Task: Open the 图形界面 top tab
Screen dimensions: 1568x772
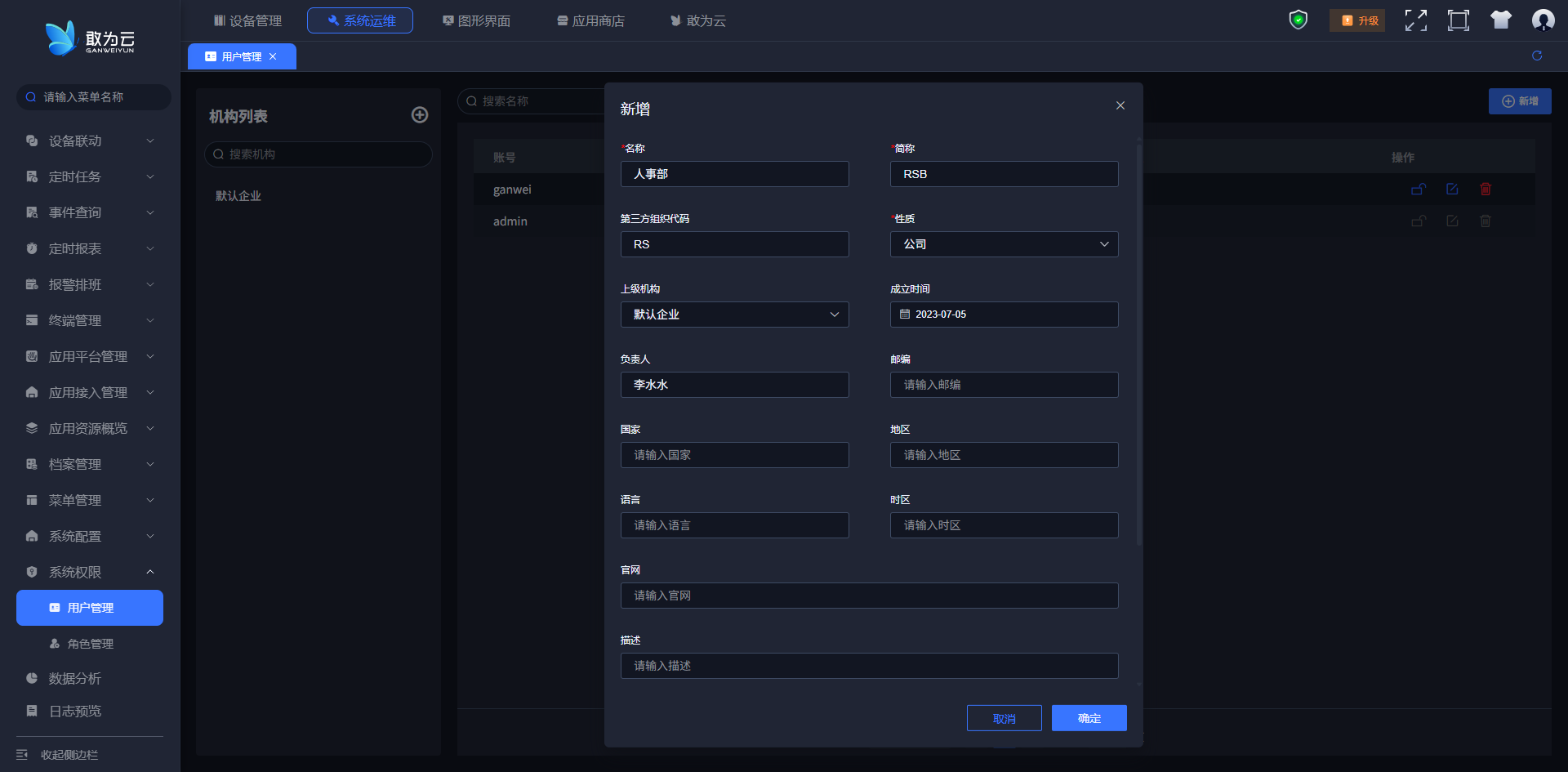Action: point(476,20)
